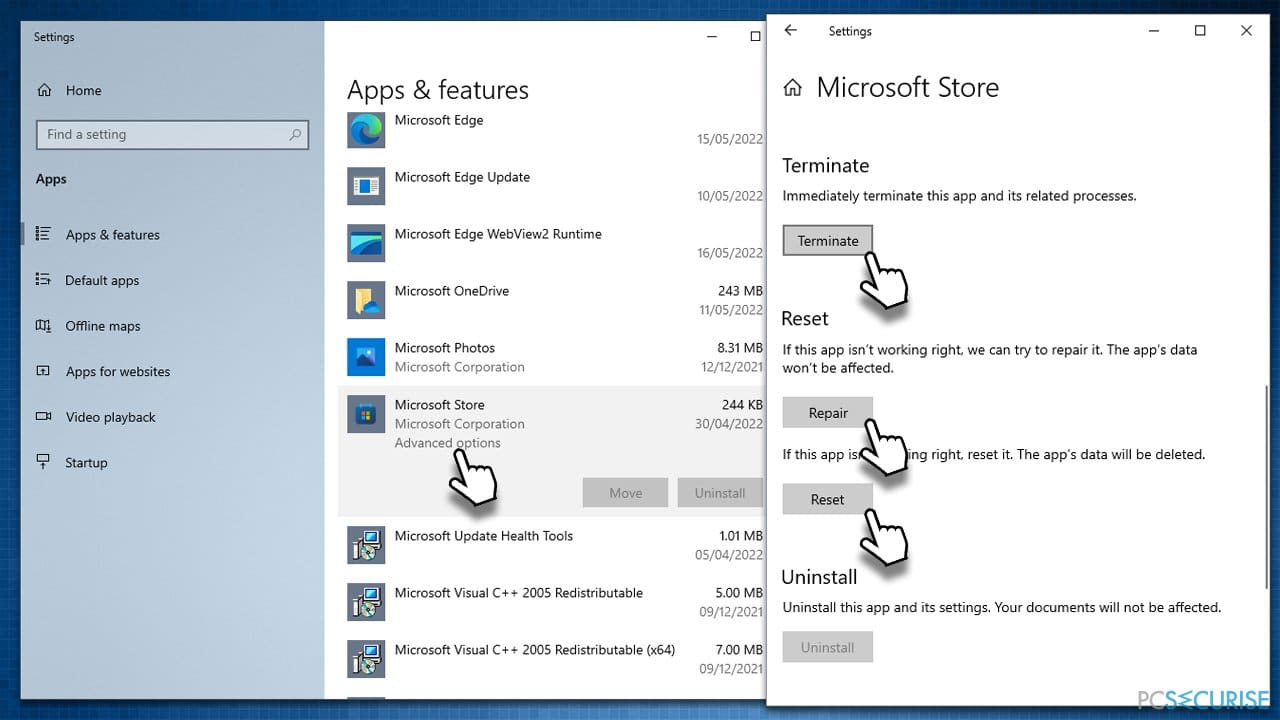Click the Microsoft Edge app icon
Screen dimensions: 1280x720
pos(365,130)
